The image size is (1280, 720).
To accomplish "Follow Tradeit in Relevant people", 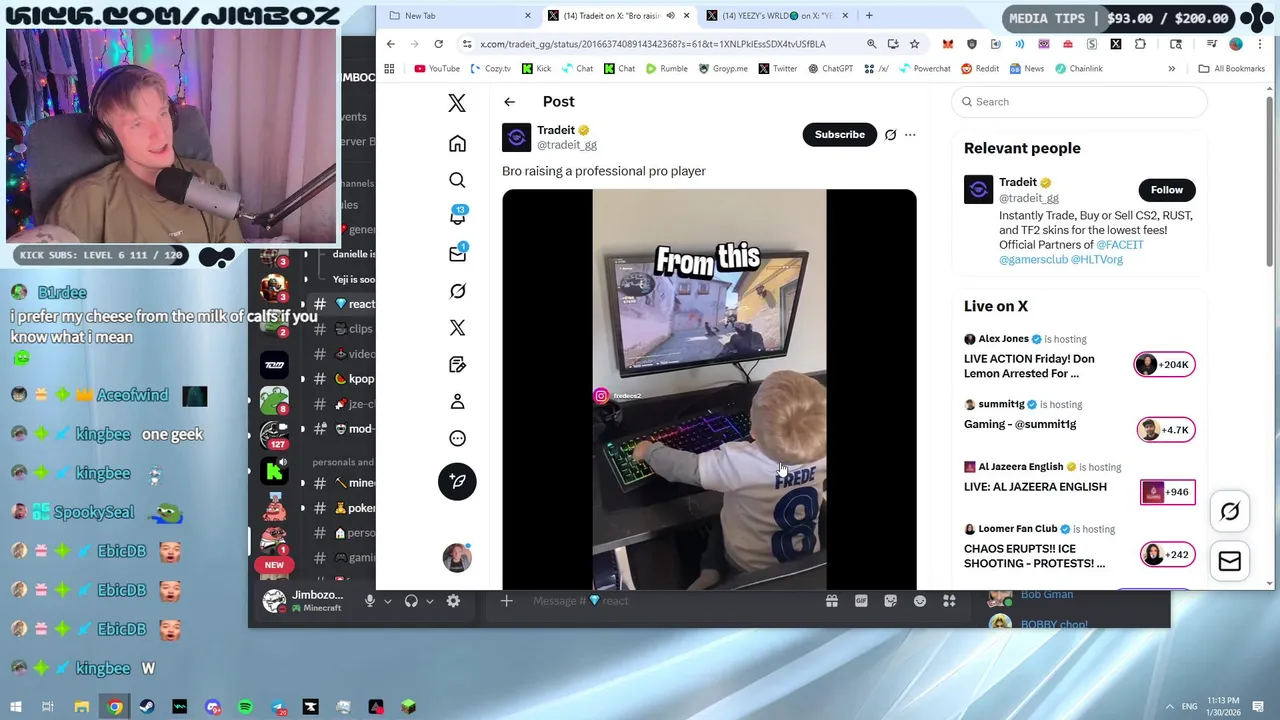I will 1166,190.
